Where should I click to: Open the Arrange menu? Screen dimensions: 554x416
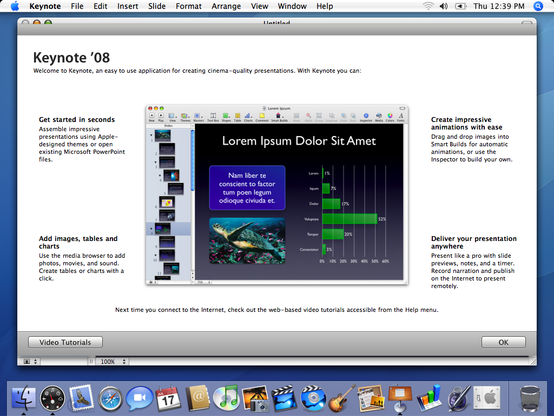(x=226, y=6)
